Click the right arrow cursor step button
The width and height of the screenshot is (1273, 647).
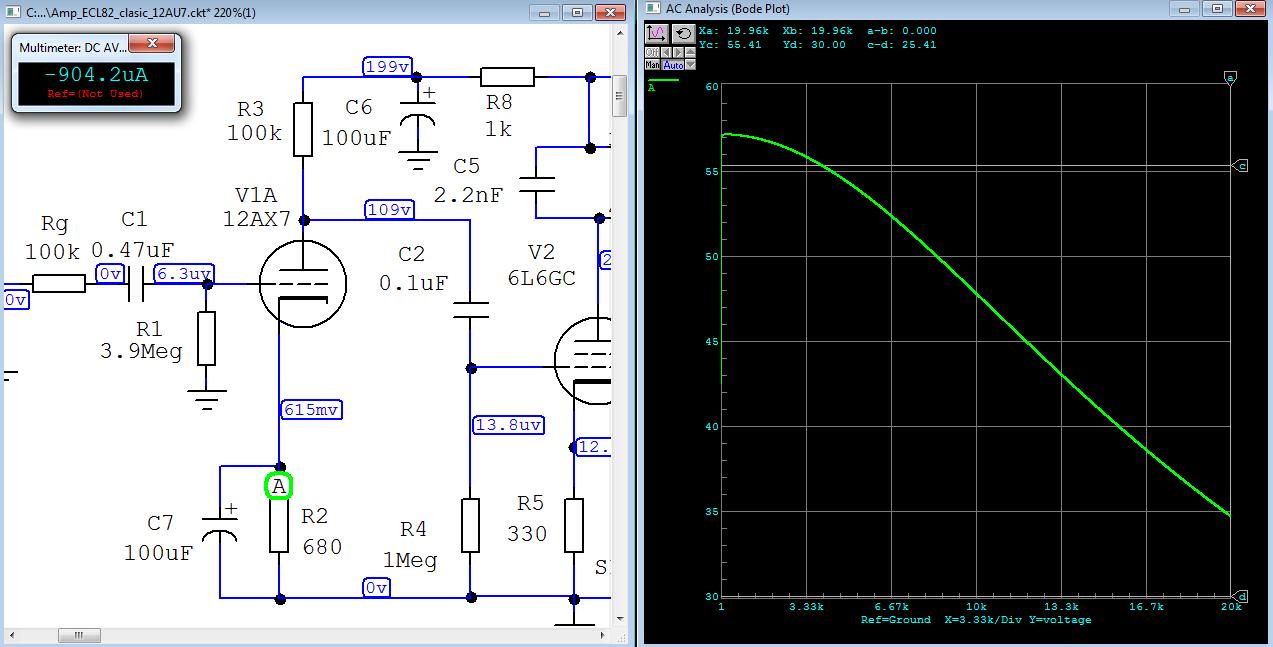(x=678, y=52)
